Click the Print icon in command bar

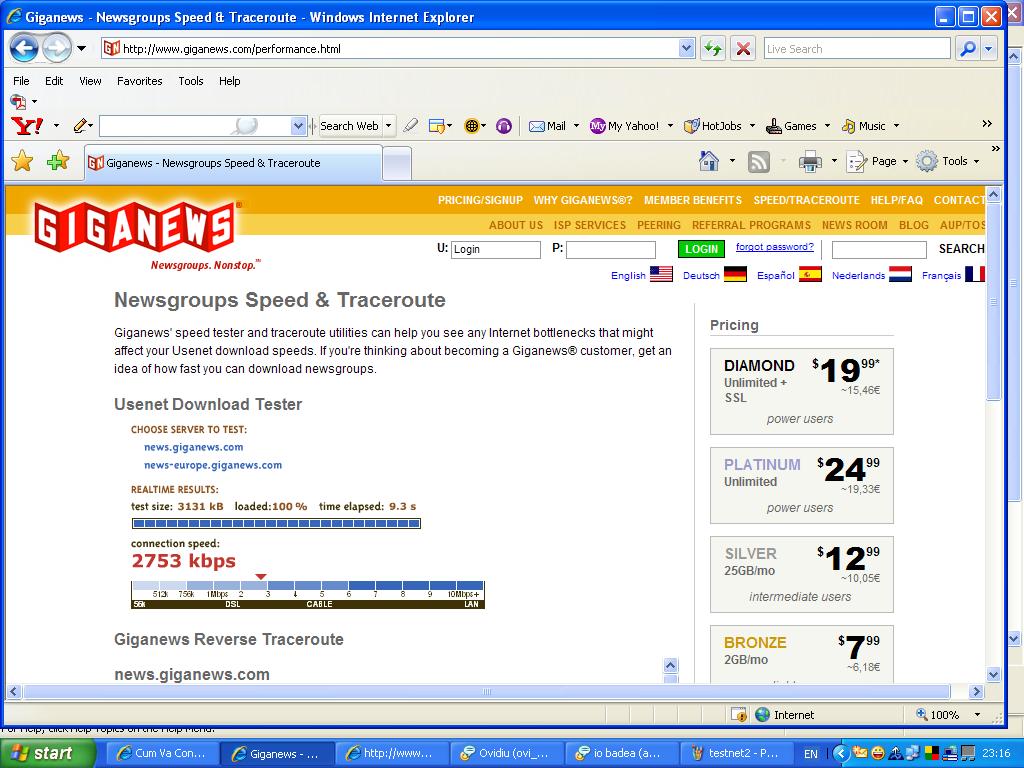810,161
